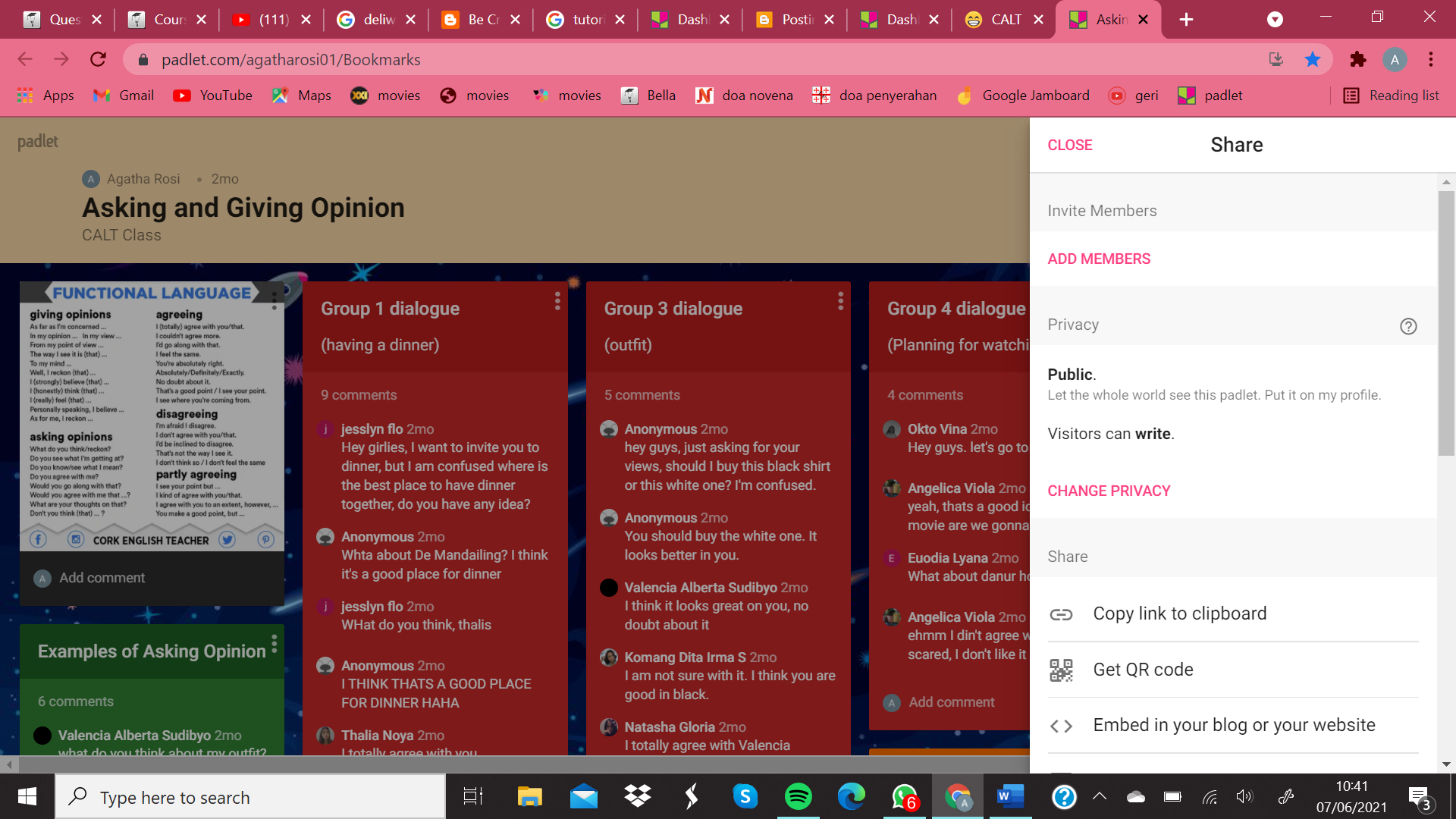Viewport: 1456px width, 819px height.
Task: Click the Privacy help question mark
Action: (1408, 326)
